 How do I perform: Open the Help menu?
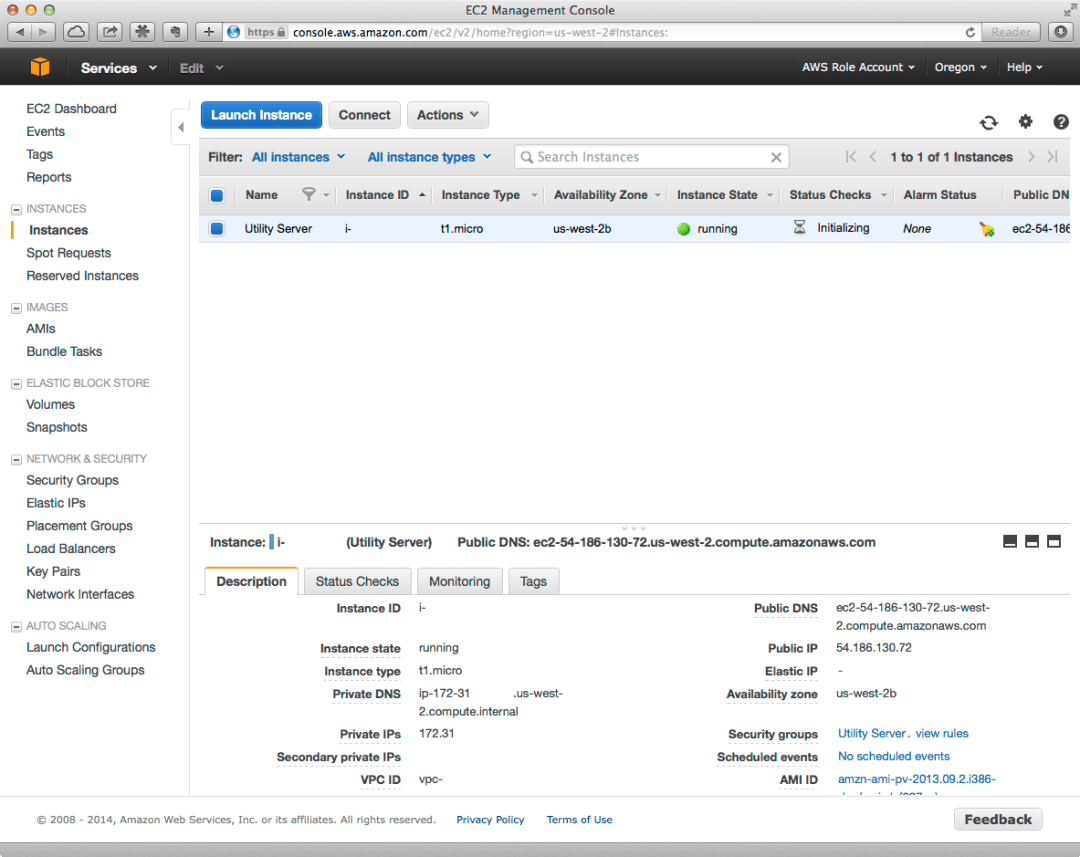[x=1024, y=68]
